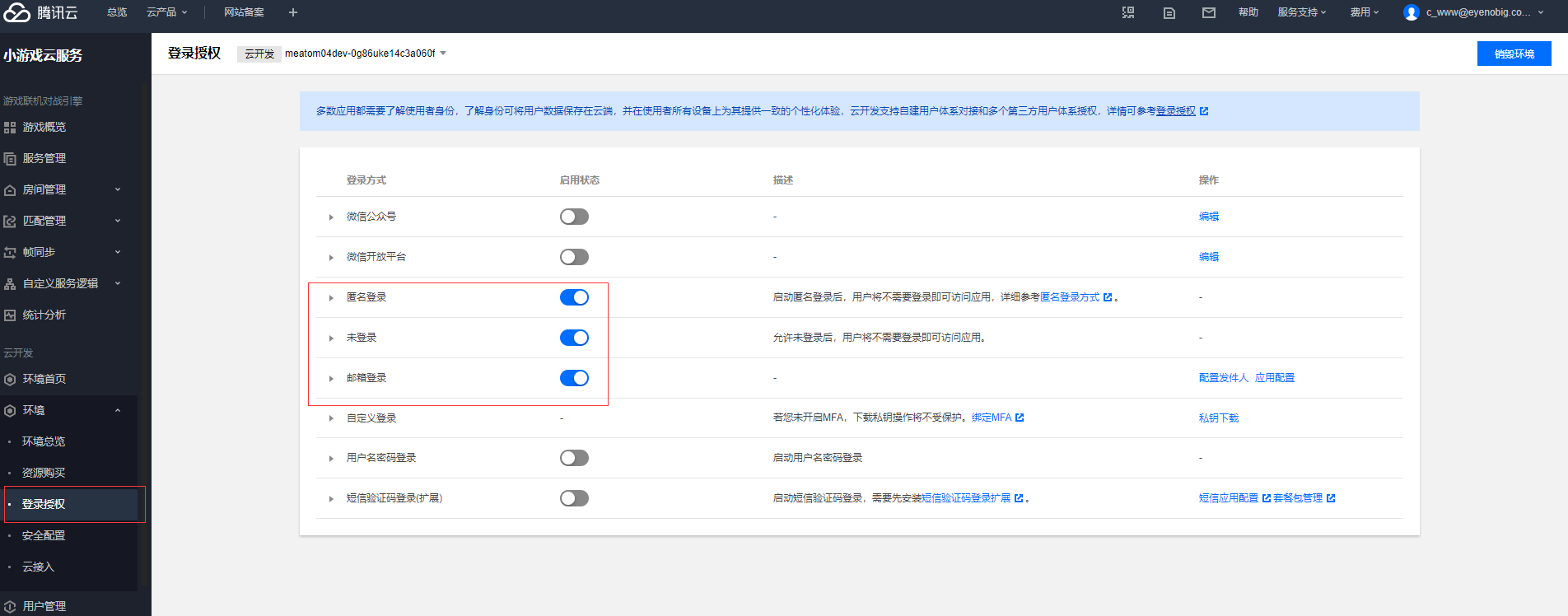This screenshot has width=1568, height=616.
Task: Expand the 短信验证码登录 row
Action: coord(331,499)
